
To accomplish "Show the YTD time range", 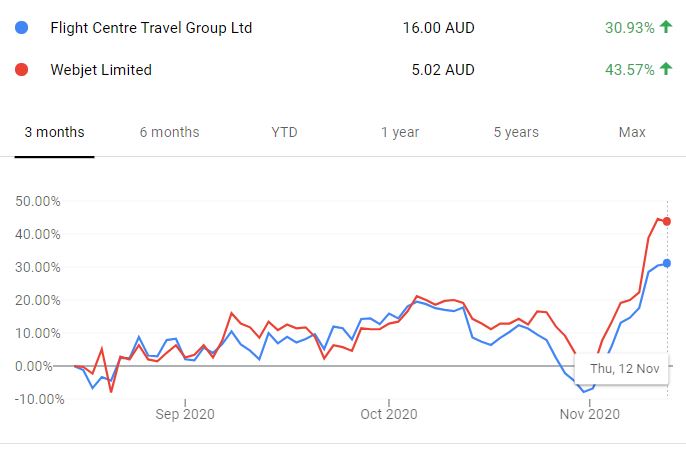I will coord(284,132).
